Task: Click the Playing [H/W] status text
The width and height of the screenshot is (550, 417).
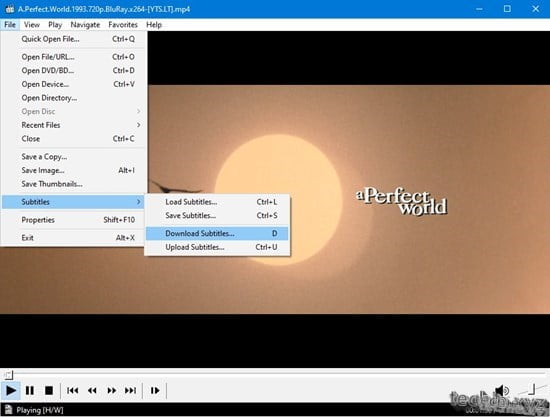Action: [x=40, y=410]
